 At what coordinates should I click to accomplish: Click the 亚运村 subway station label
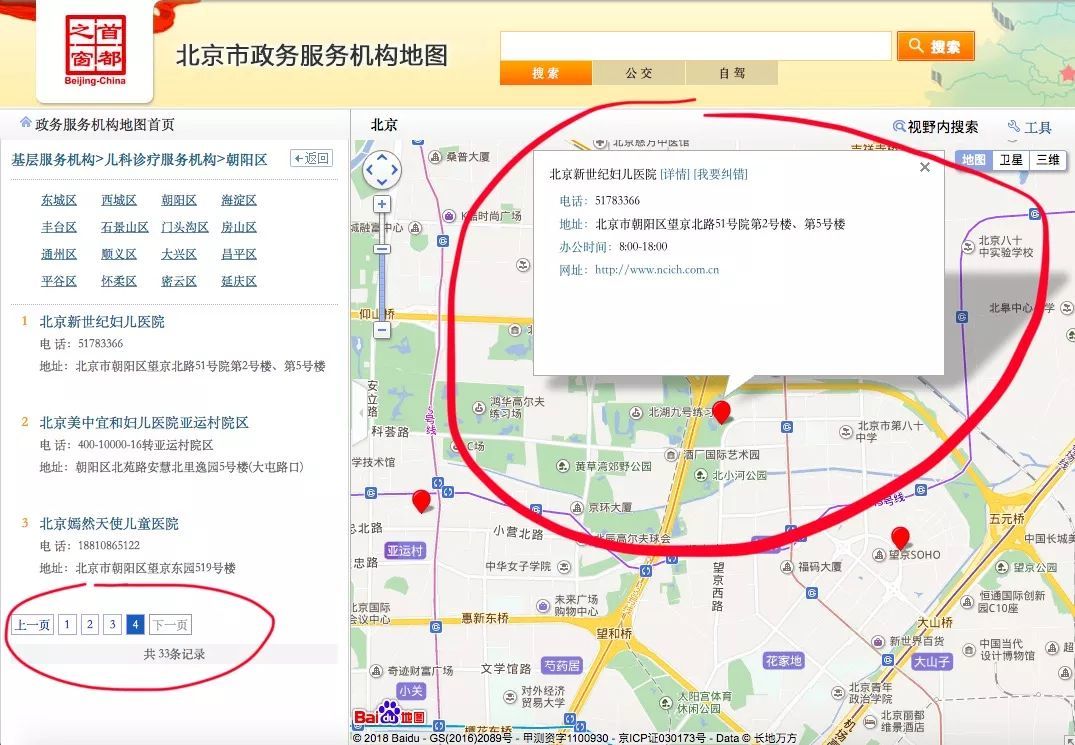pos(404,550)
